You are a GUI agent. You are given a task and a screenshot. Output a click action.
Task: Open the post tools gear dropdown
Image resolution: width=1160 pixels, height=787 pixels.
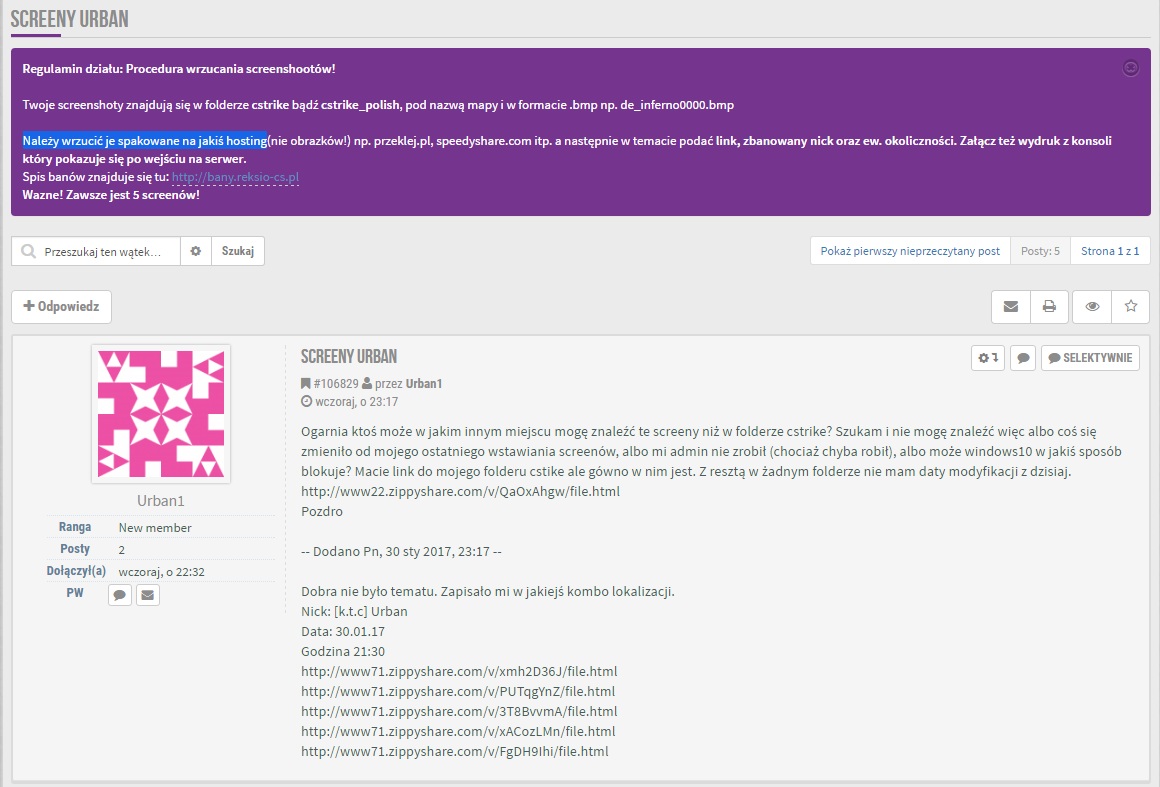tap(988, 358)
